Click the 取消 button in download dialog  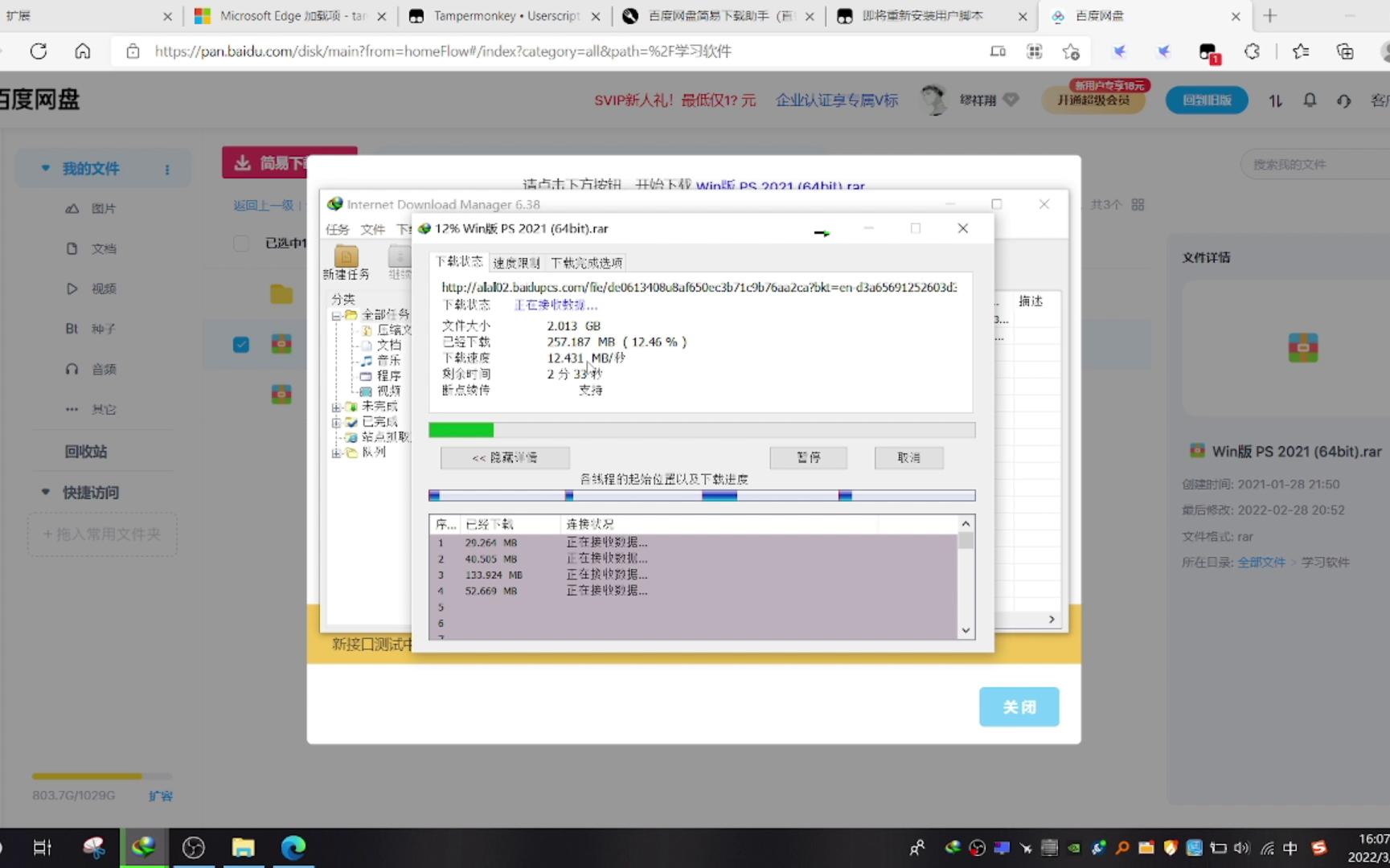pos(908,457)
